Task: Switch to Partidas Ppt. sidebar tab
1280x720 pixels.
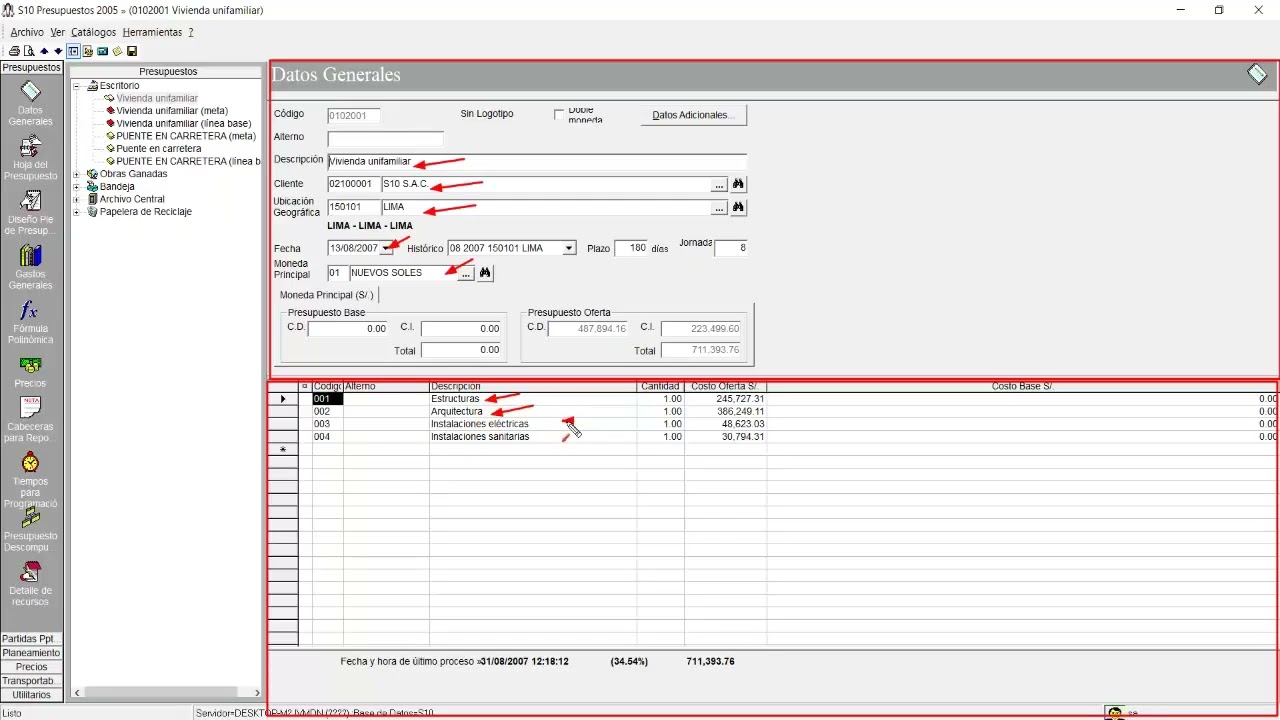Action: pyautogui.click(x=31, y=639)
